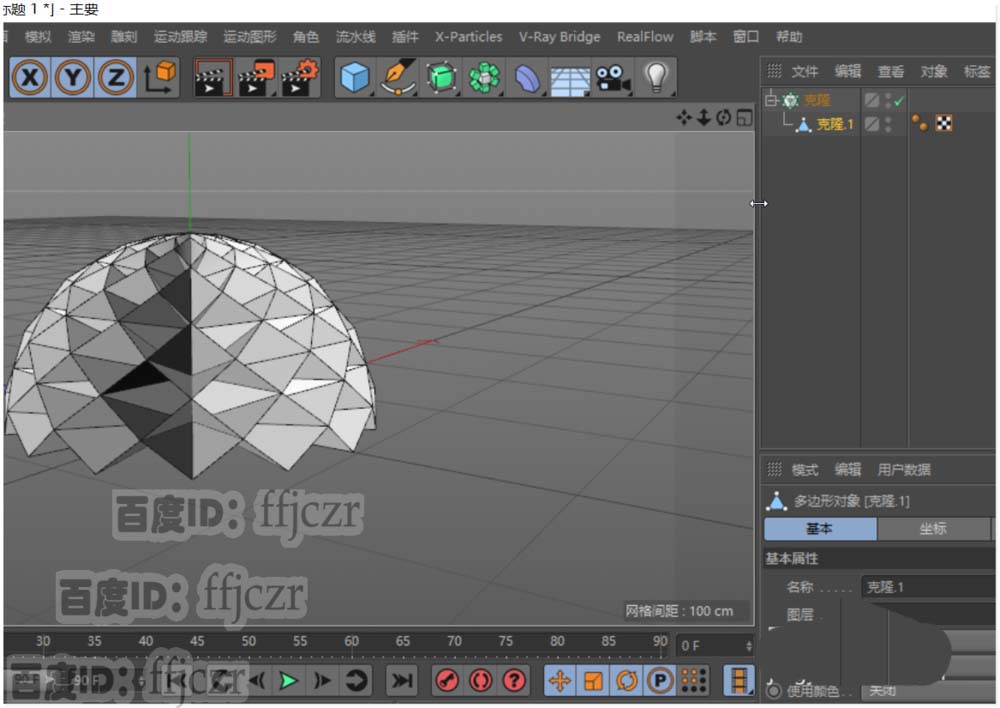Step to the next frame
The width and height of the screenshot is (1000, 708).
pos(322,681)
